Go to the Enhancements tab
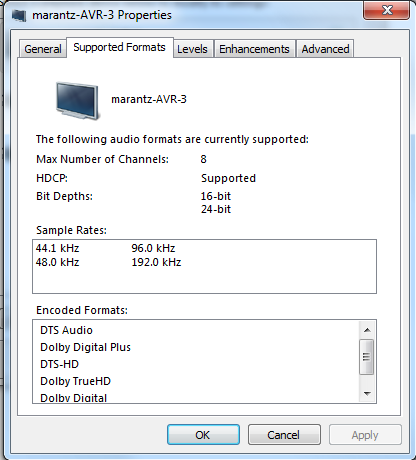 click(254, 49)
